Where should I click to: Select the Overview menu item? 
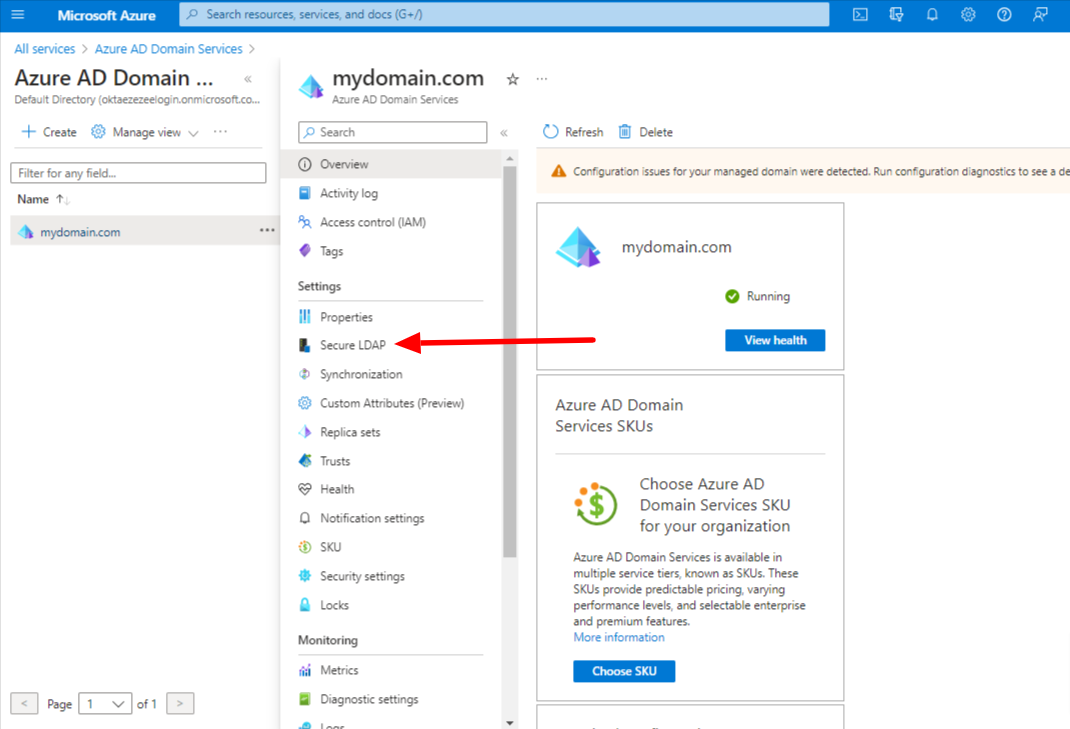pos(392,164)
